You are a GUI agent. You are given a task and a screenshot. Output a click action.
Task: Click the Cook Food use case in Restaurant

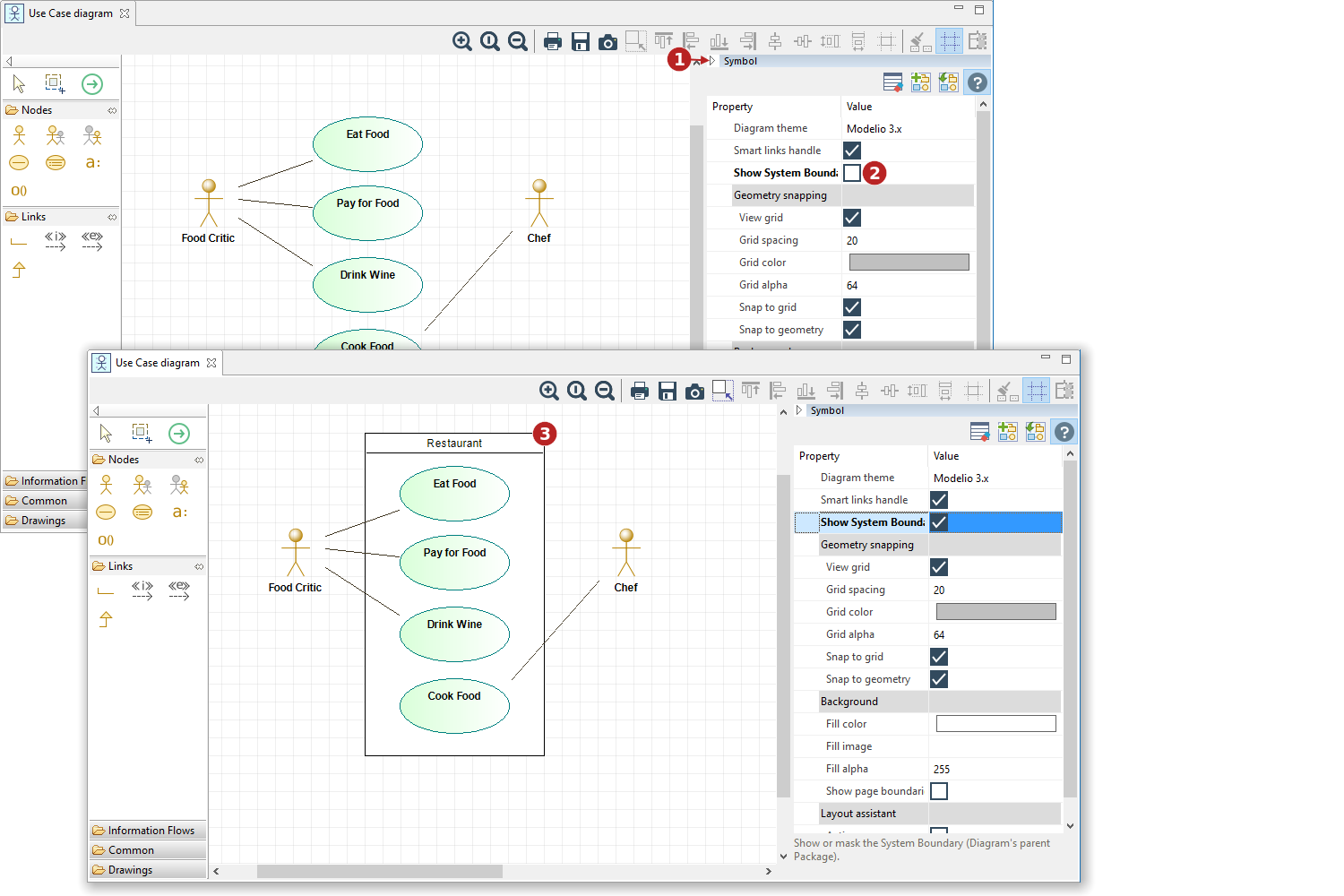coord(454,705)
